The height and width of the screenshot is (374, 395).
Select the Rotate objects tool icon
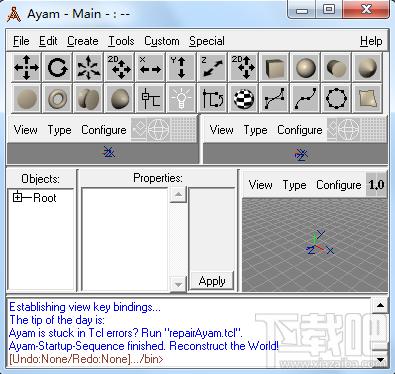pos(57,67)
